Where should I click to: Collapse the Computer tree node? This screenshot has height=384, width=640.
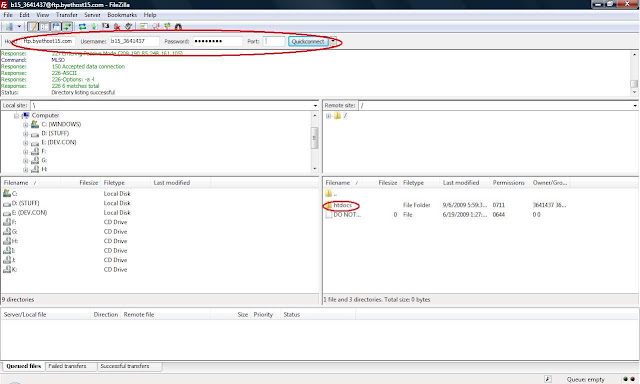[16, 116]
